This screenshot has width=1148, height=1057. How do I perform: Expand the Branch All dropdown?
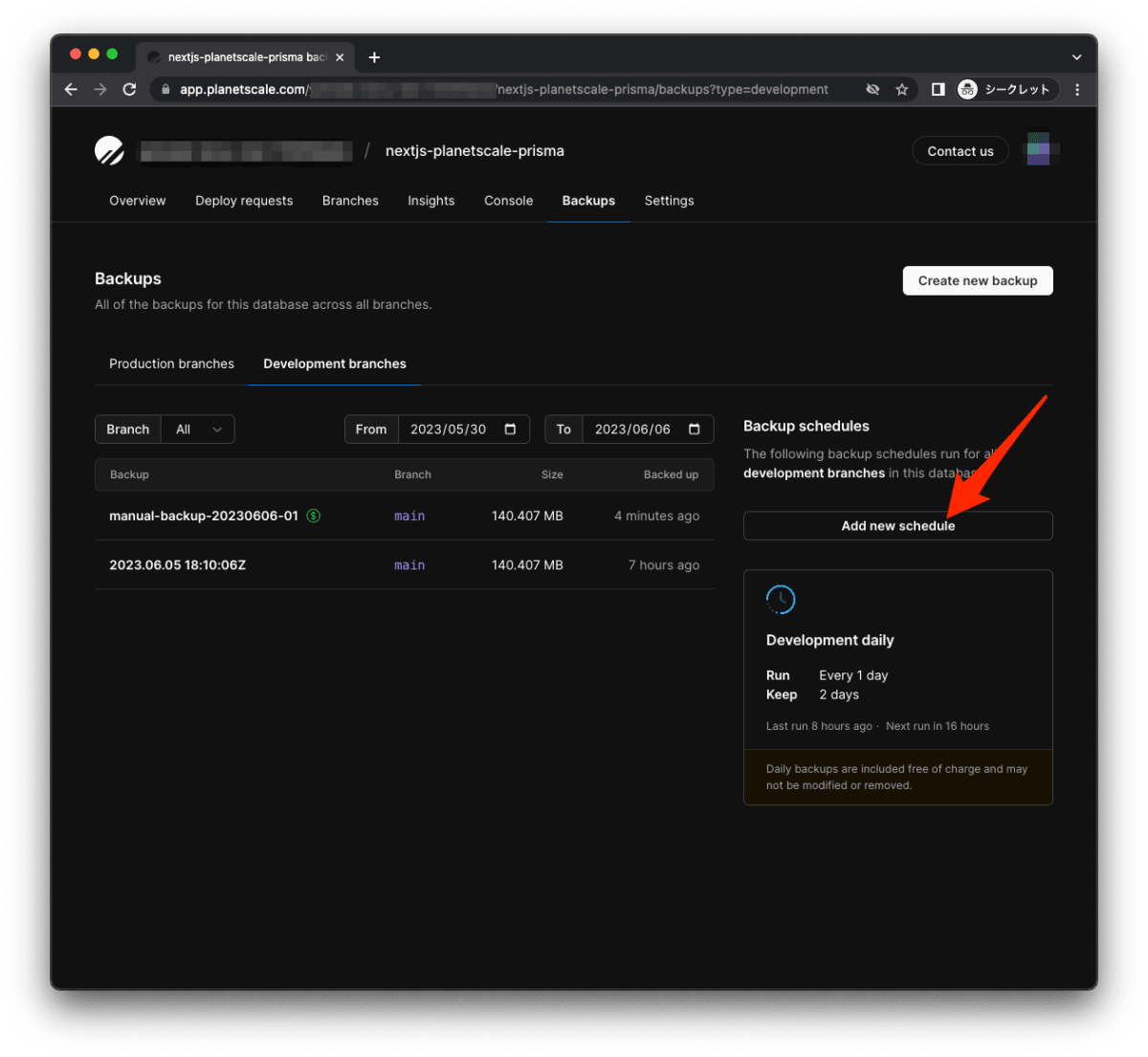tap(198, 429)
